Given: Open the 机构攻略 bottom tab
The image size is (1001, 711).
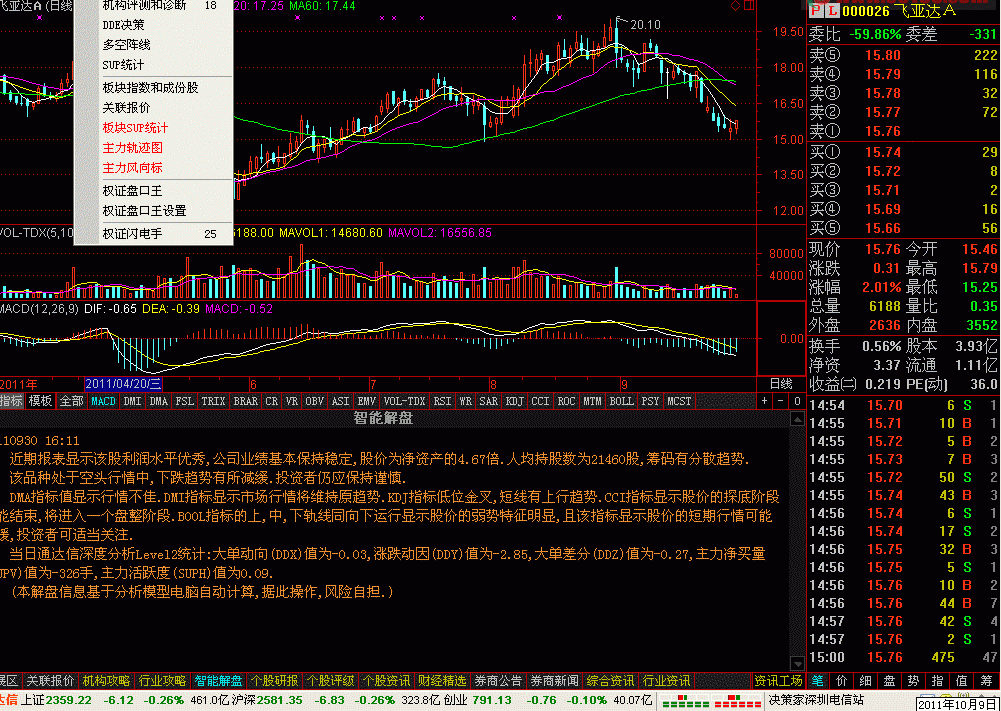Looking at the screenshot, I should (x=107, y=681).
